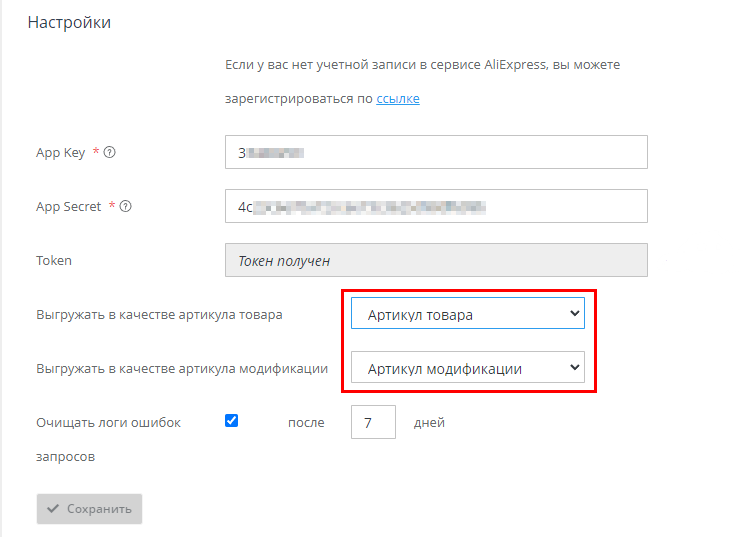Click the checkmark icon on Сохранить button
Viewport: 740px width, 537px height.
click(x=53, y=509)
